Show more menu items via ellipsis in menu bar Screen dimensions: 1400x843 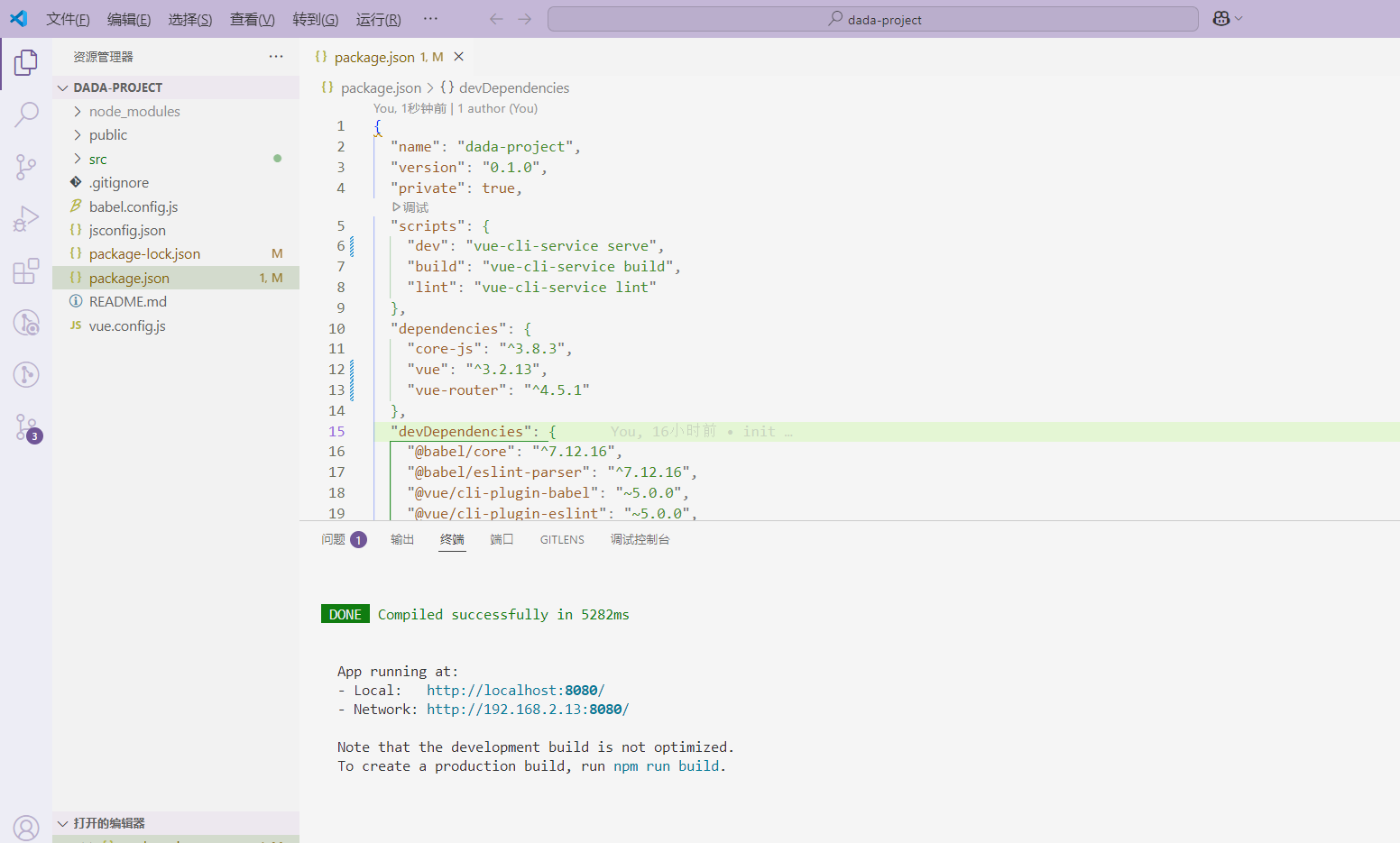point(430,19)
